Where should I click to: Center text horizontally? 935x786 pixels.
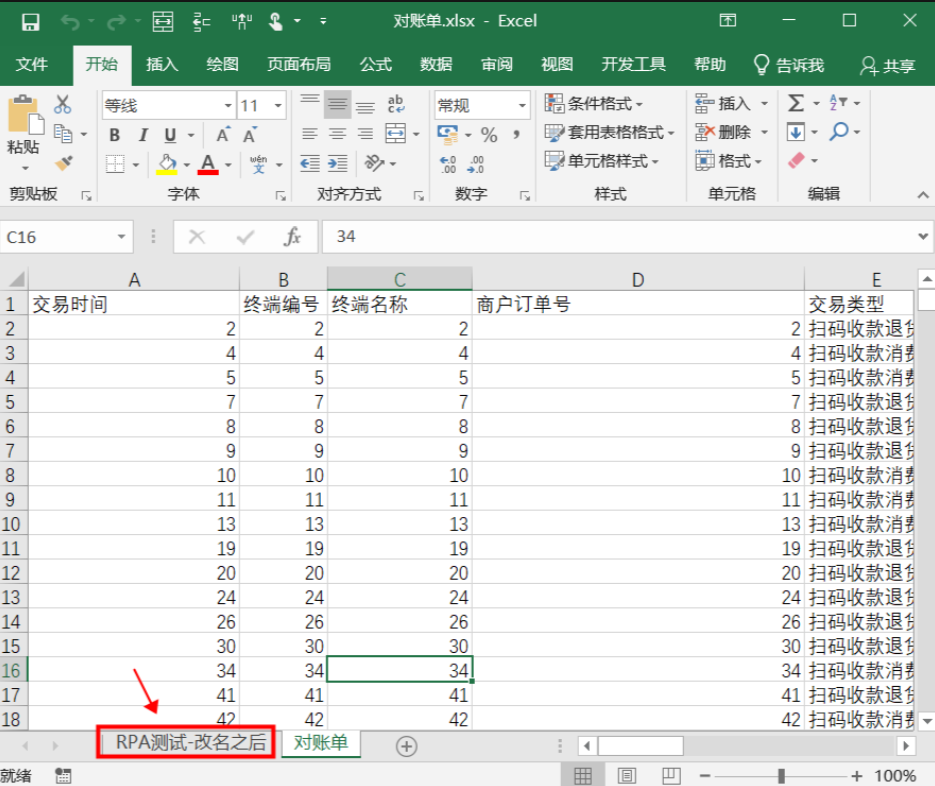[338, 134]
